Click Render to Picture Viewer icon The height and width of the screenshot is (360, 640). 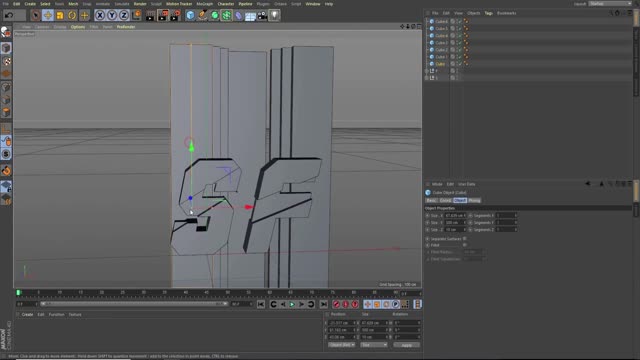(163, 16)
